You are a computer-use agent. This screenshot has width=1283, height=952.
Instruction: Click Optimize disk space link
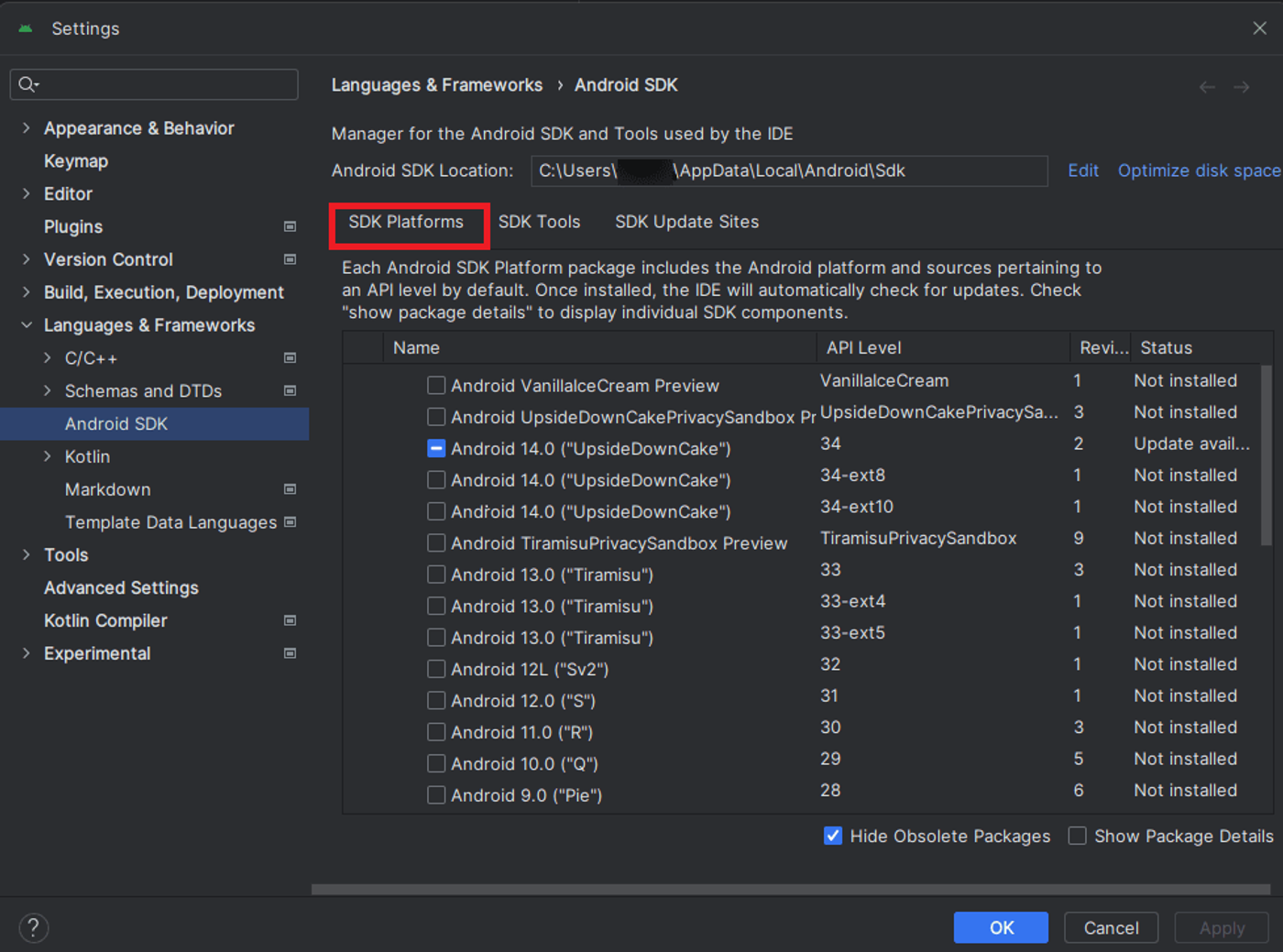point(1199,170)
